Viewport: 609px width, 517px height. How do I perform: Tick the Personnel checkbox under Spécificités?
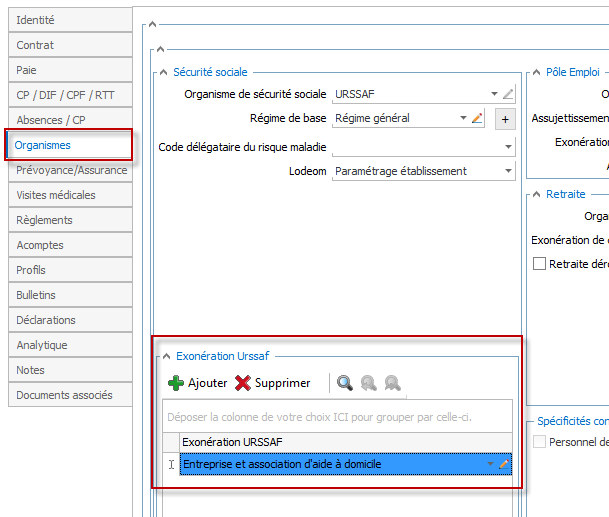539,442
